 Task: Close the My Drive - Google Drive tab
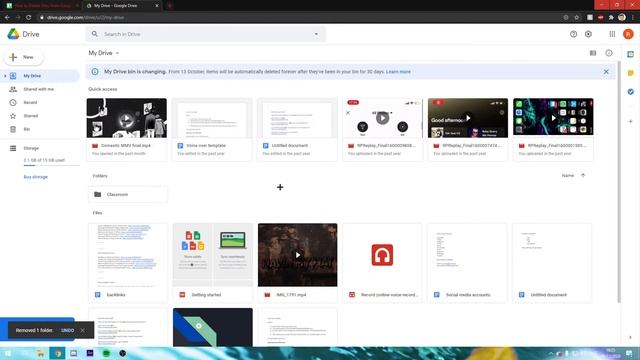click(157, 6)
